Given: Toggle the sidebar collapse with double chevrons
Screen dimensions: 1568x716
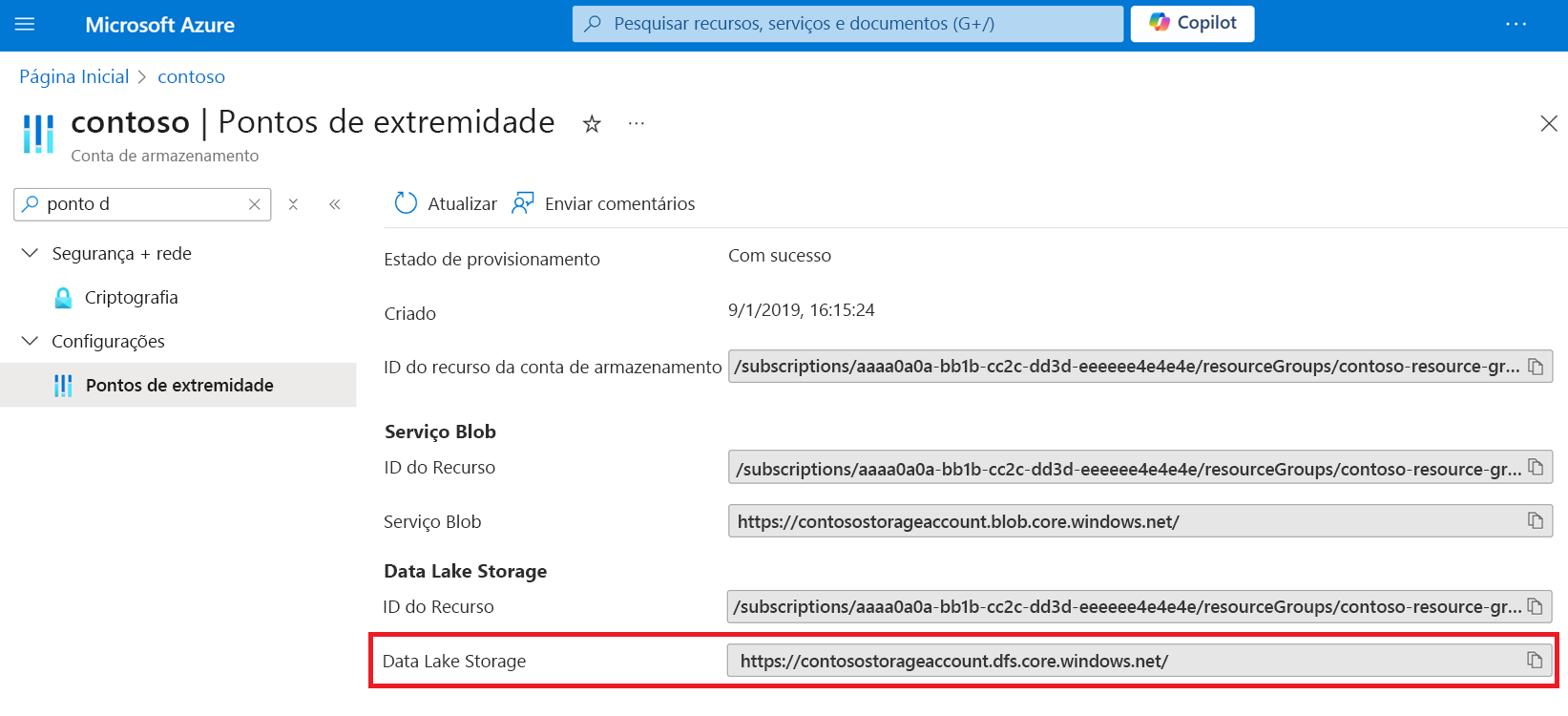Looking at the screenshot, I should pos(335,203).
